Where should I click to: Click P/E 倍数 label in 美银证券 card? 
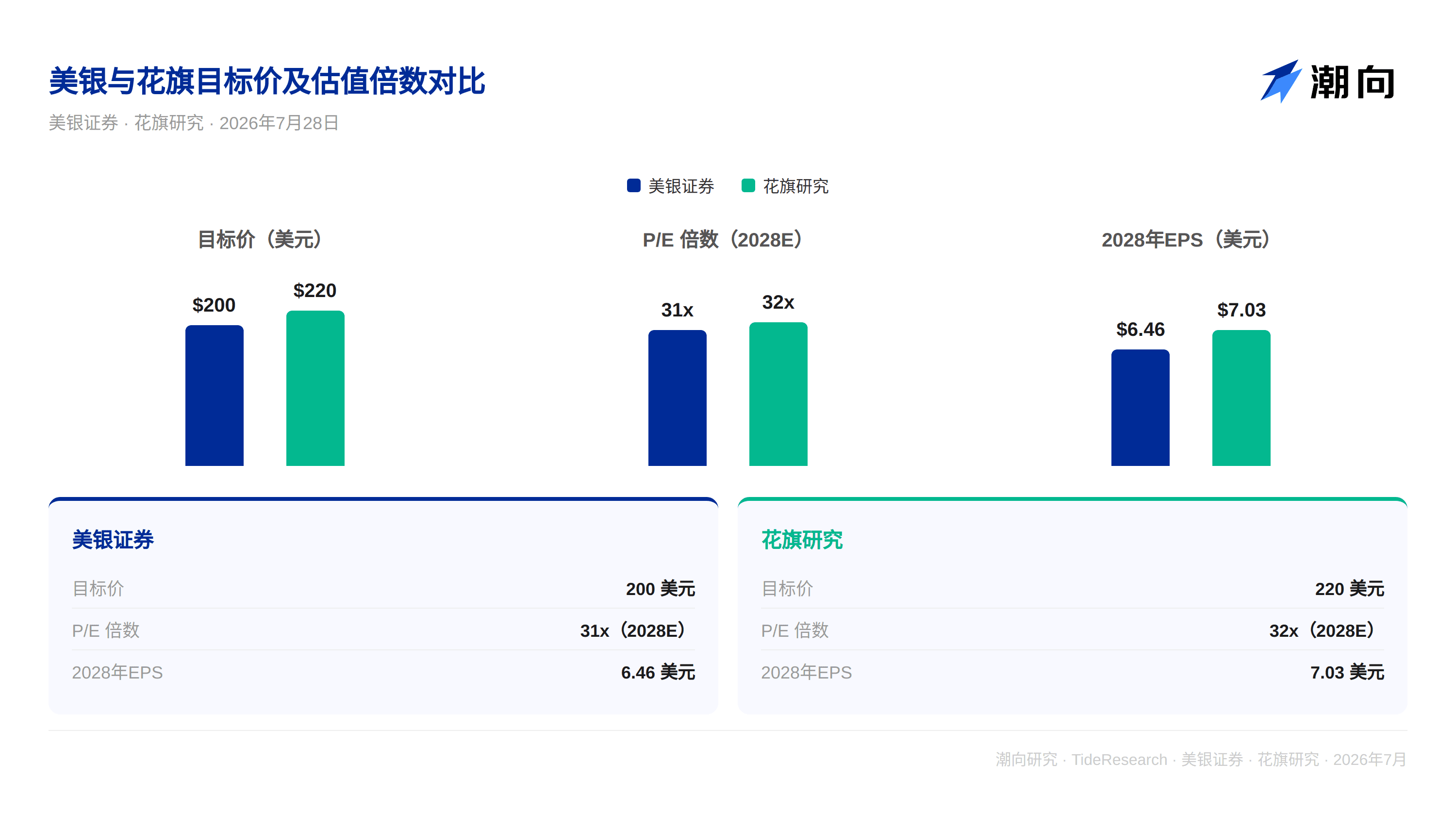point(106,630)
